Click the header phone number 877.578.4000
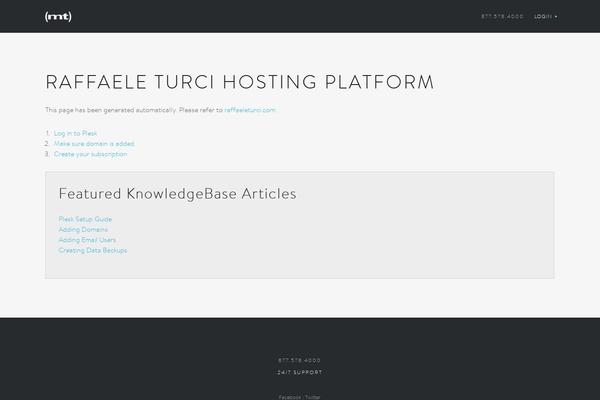The height and width of the screenshot is (400, 600). 502,16
